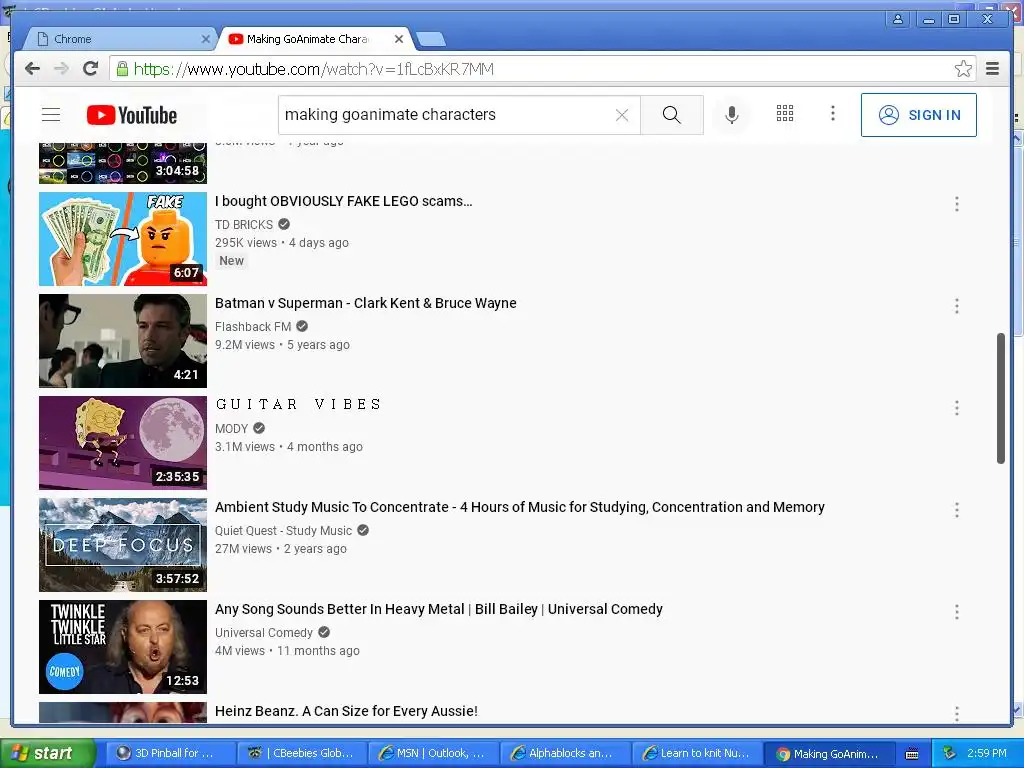Screen dimensions: 1024x768
Task: Open a new tab with the tab button
Action: pyautogui.click(x=431, y=39)
